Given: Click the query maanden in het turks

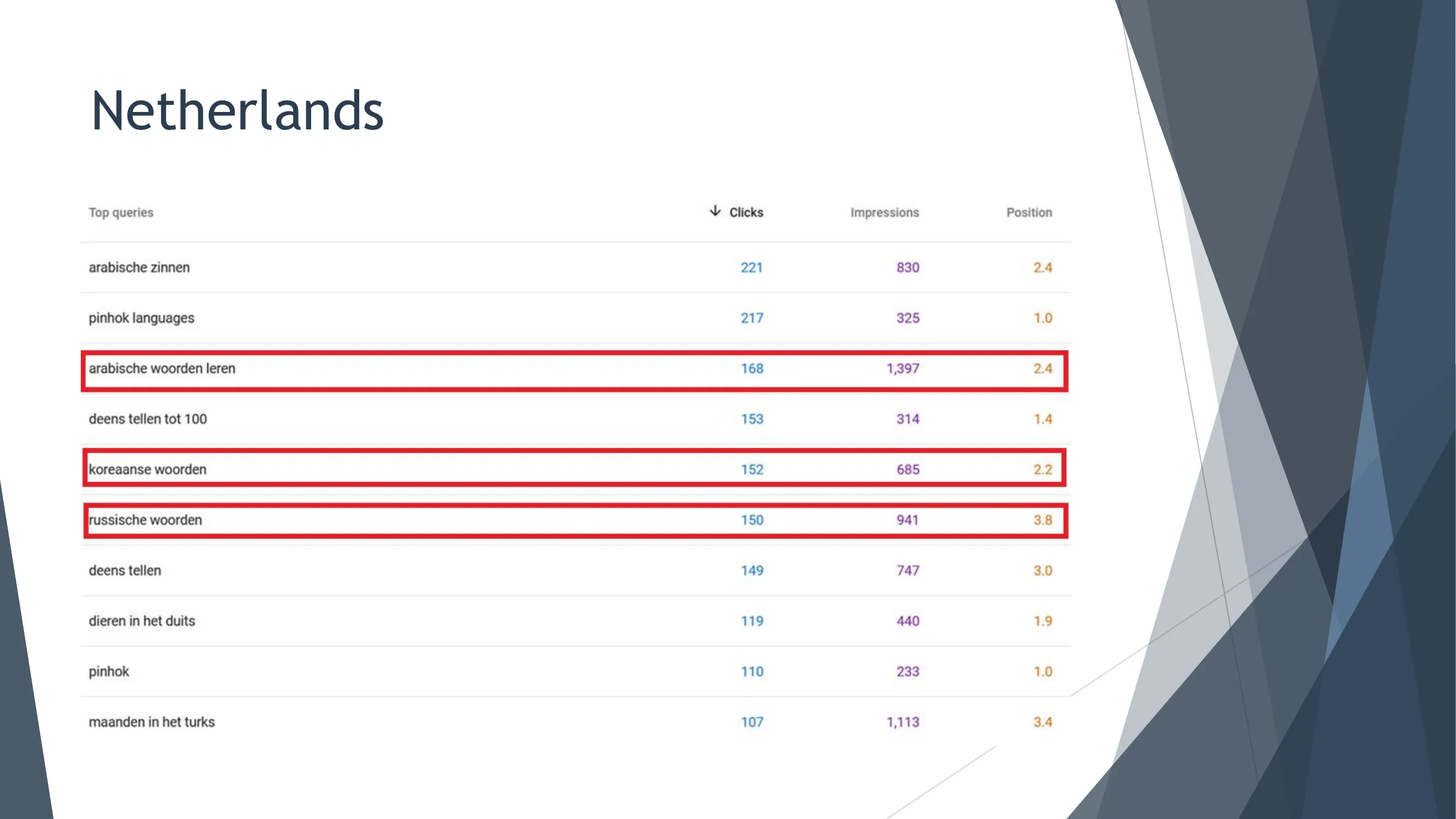Looking at the screenshot, I should [x=151, y=722].
